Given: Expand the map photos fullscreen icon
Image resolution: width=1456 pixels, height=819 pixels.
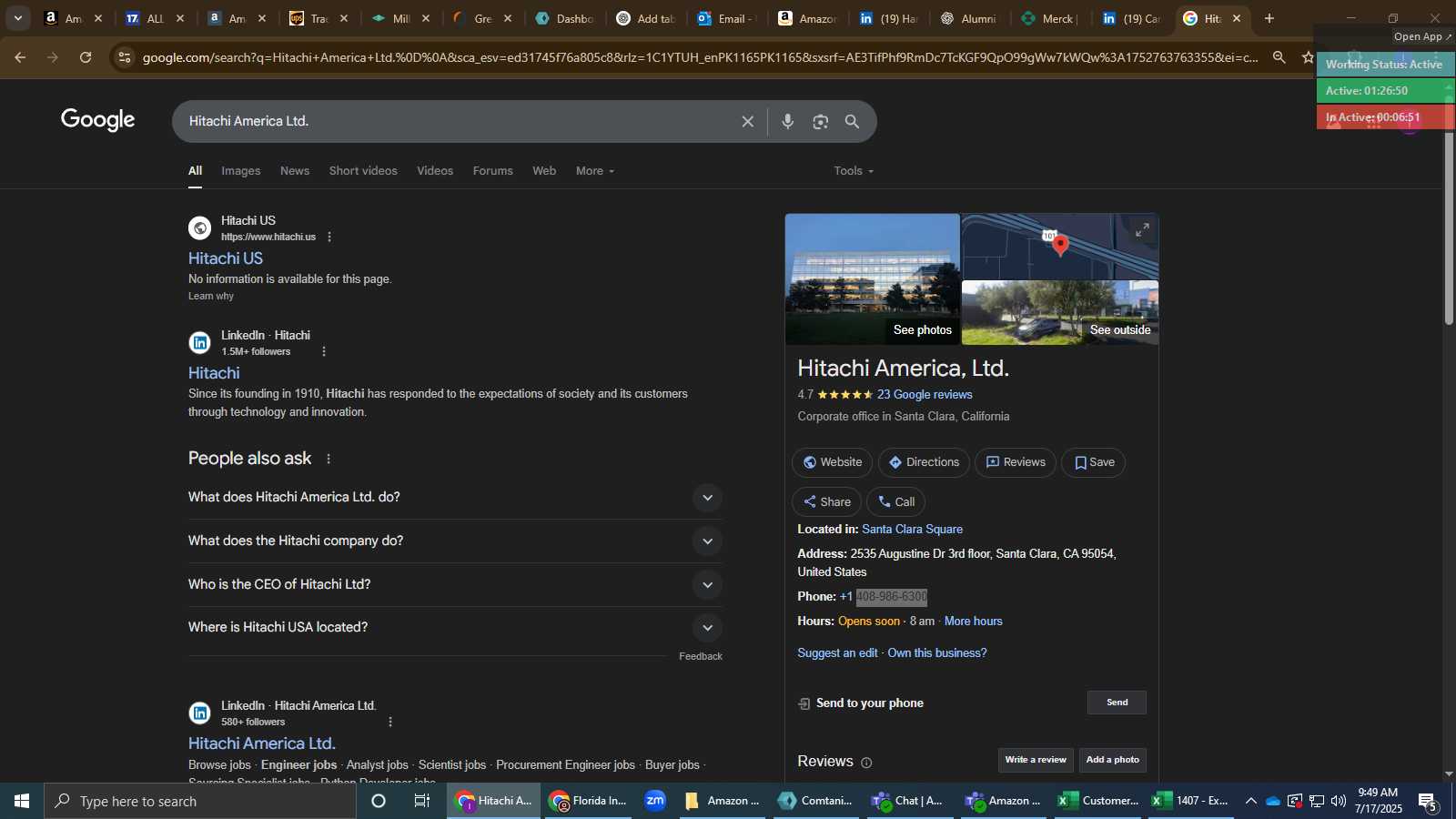Looking at the screenshot, I should tap(1142, 230).
